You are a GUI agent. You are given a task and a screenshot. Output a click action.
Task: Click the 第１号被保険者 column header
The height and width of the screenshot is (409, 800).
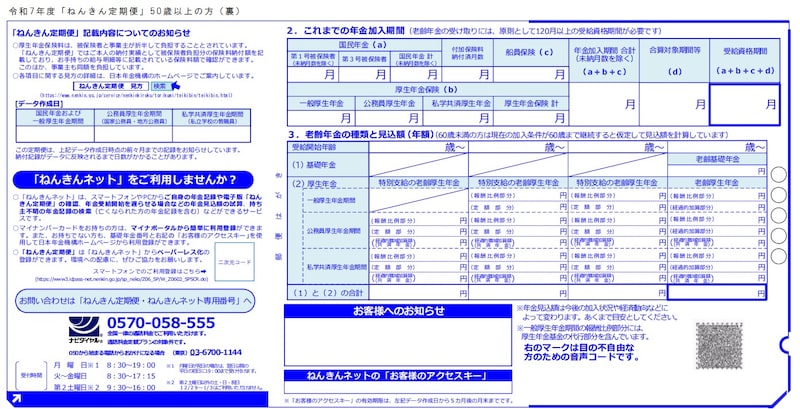pos(313,59)
